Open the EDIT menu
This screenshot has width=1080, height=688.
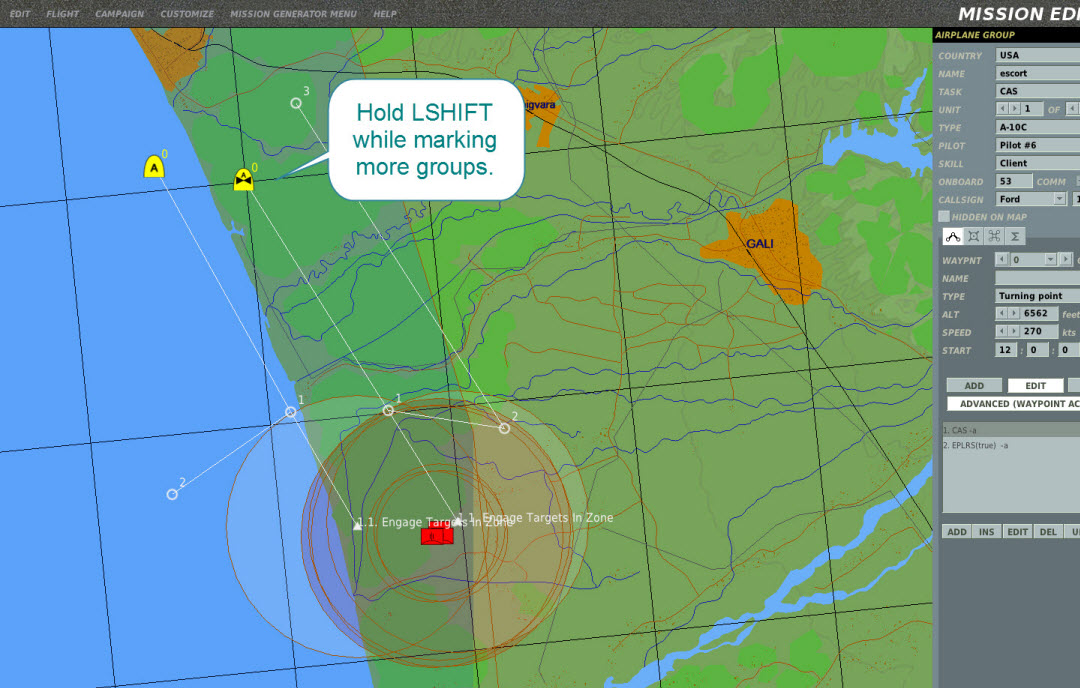(x=19, y=14)
